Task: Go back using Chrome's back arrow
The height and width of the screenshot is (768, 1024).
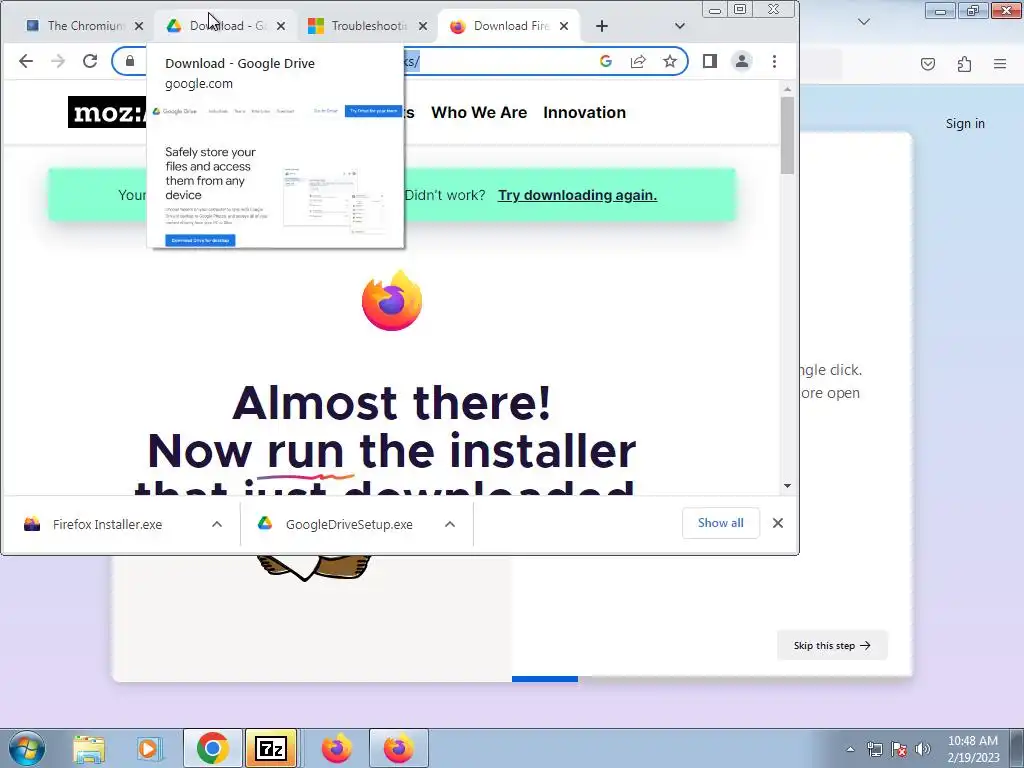Action: pyautogui.click(x=25, y=61)
